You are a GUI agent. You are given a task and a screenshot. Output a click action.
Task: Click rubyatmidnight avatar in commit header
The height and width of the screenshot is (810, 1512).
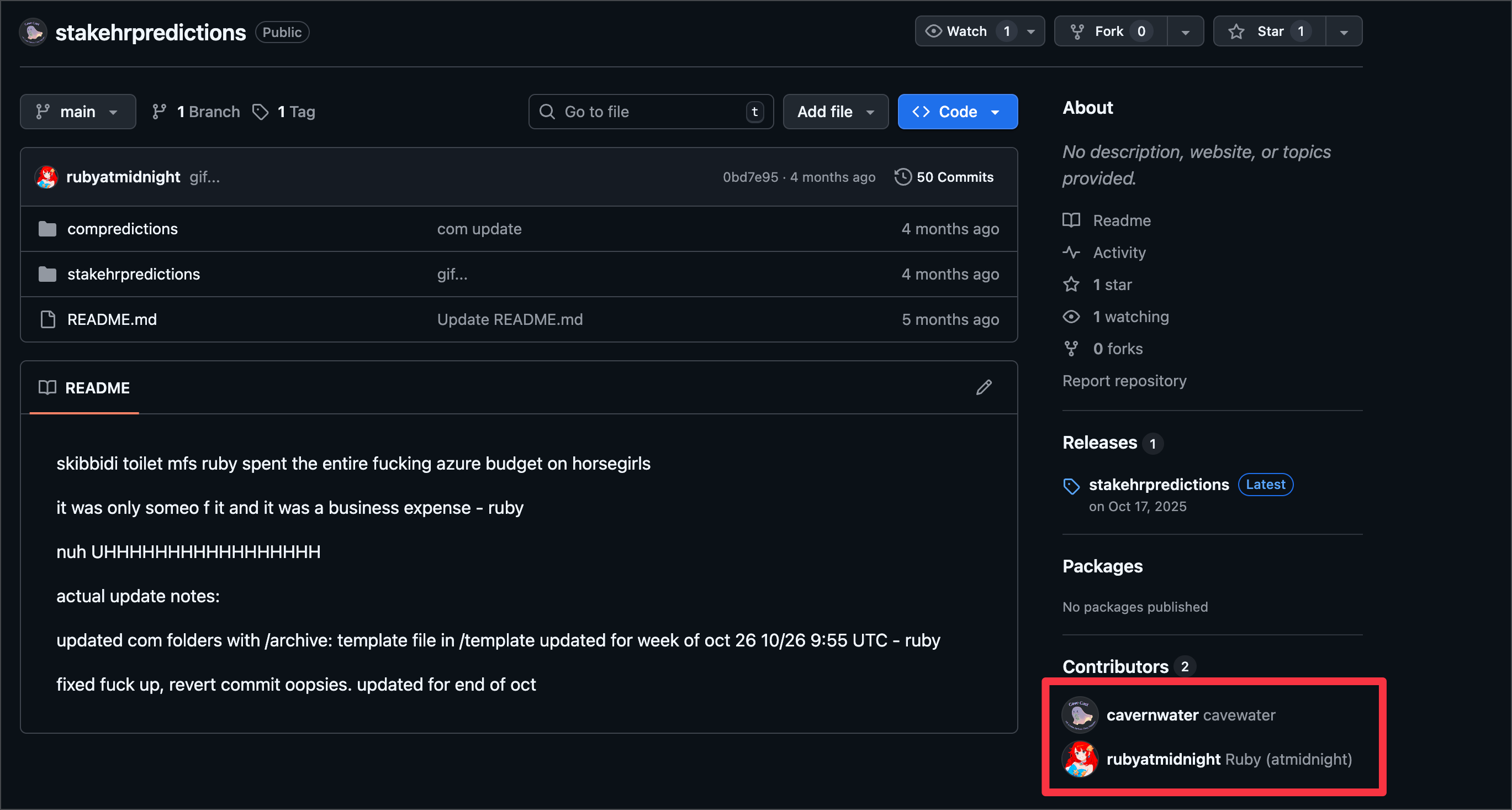click(46, 177)
